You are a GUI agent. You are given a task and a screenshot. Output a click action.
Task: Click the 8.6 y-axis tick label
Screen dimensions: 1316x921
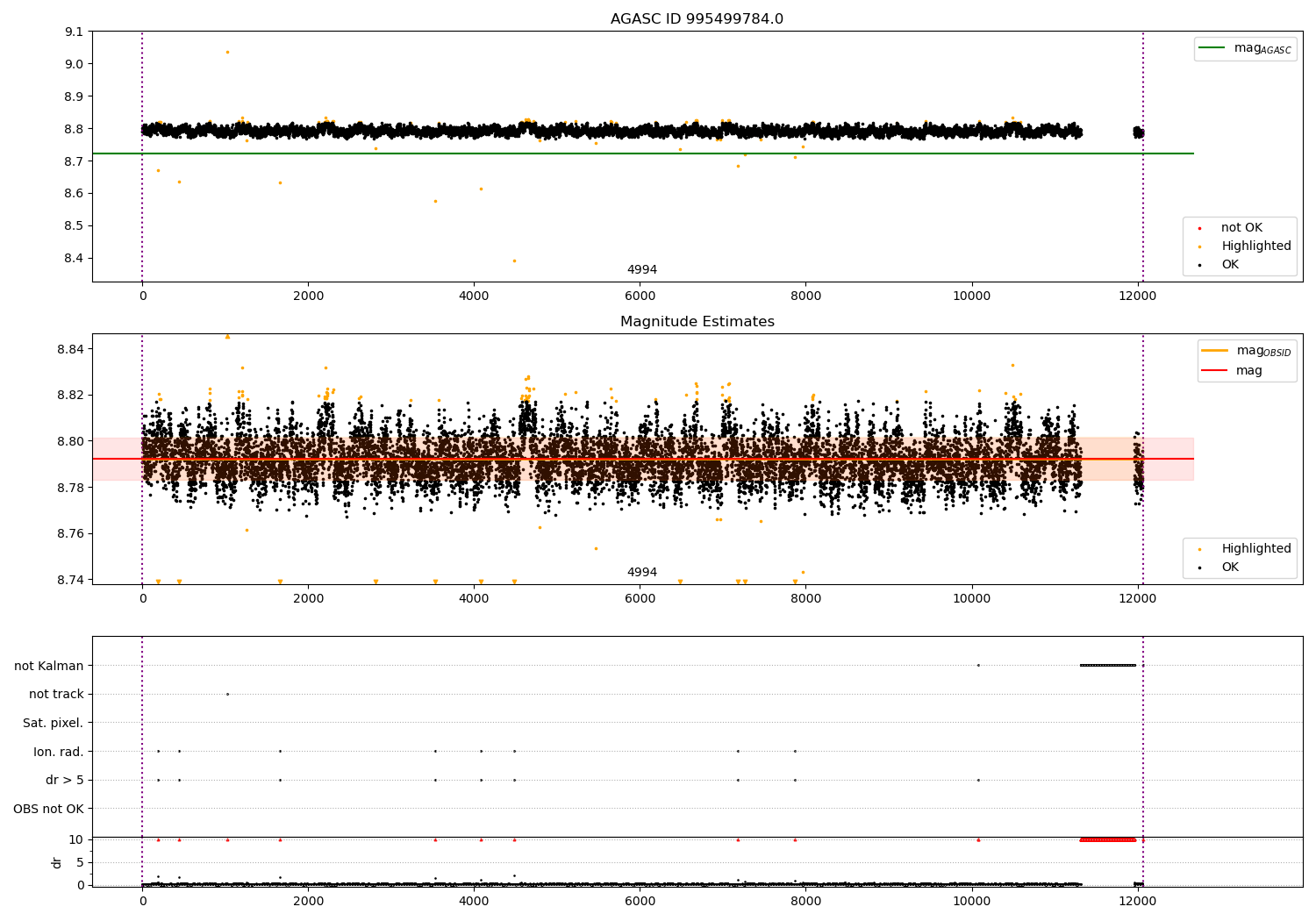coord(75,194)
